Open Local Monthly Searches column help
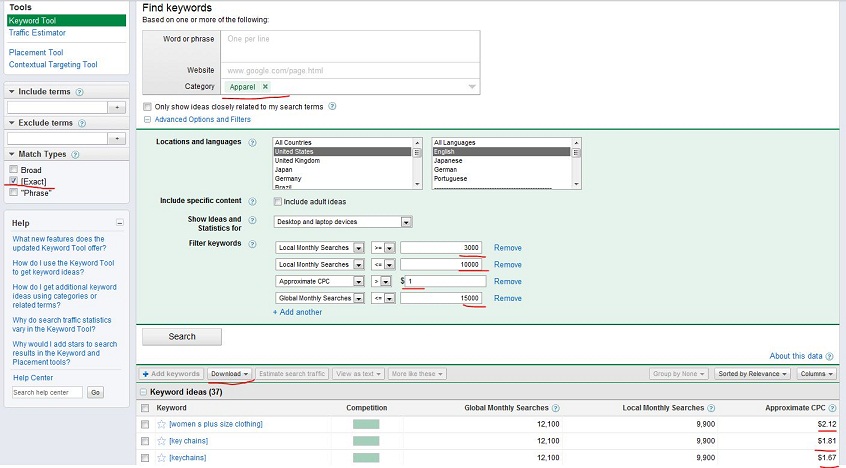 coord(711,408)
